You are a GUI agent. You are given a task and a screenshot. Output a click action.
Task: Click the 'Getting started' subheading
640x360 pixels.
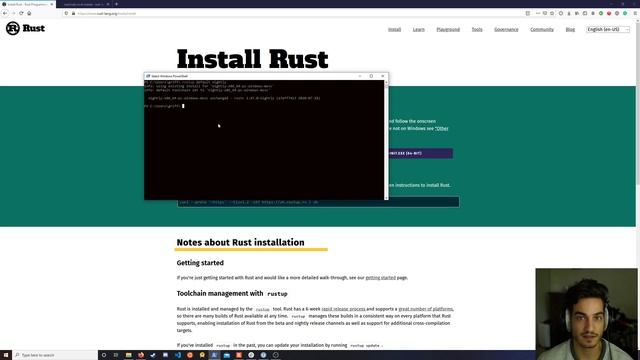coord(200,263)
